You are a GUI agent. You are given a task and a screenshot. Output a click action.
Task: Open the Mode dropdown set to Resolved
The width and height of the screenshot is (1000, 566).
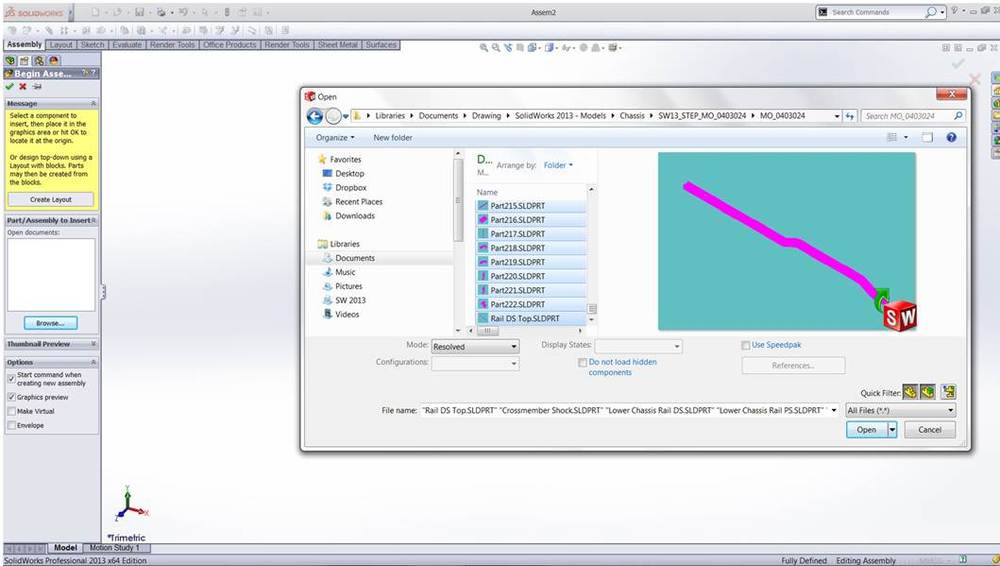pos(475,346)
